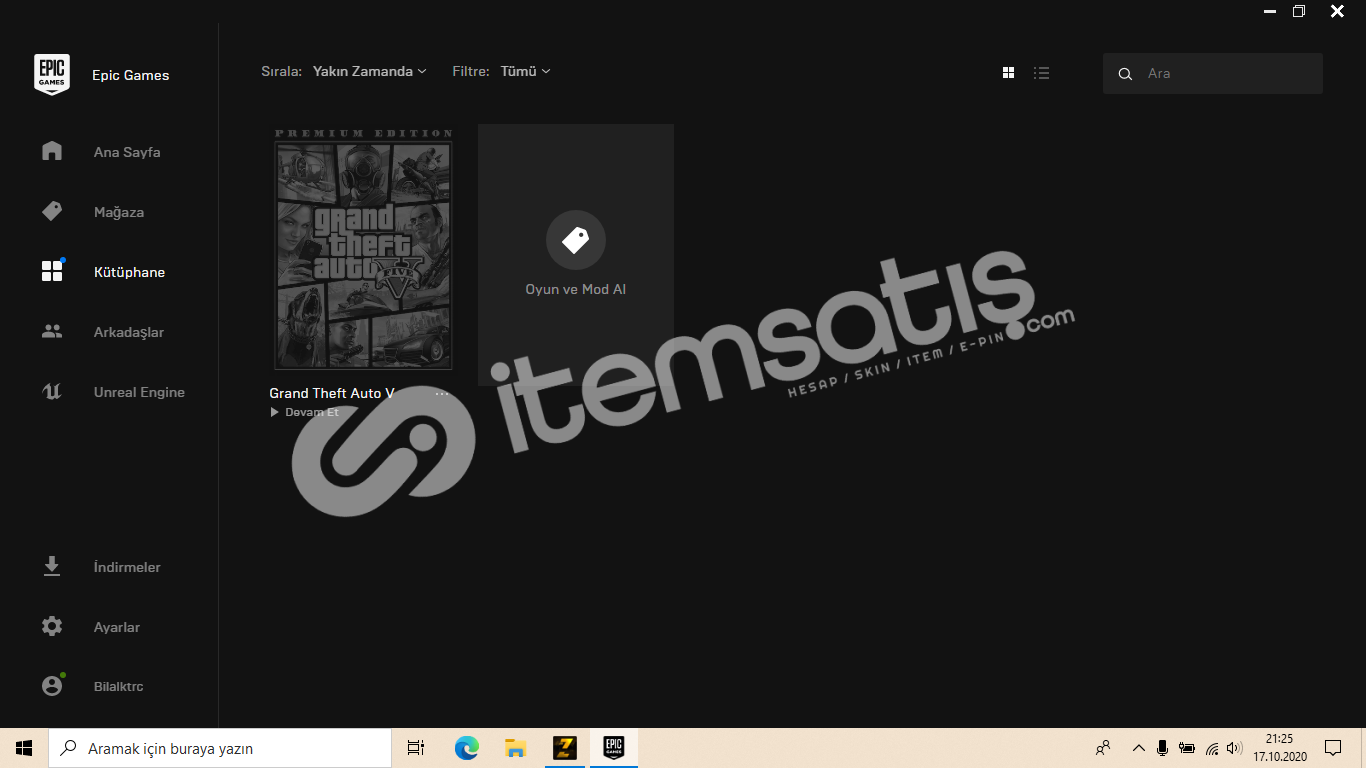The height and width of the screenshot is (768, 1366).
Task: Select the Kütüphane library grid icon
Action: click(52, 271)
